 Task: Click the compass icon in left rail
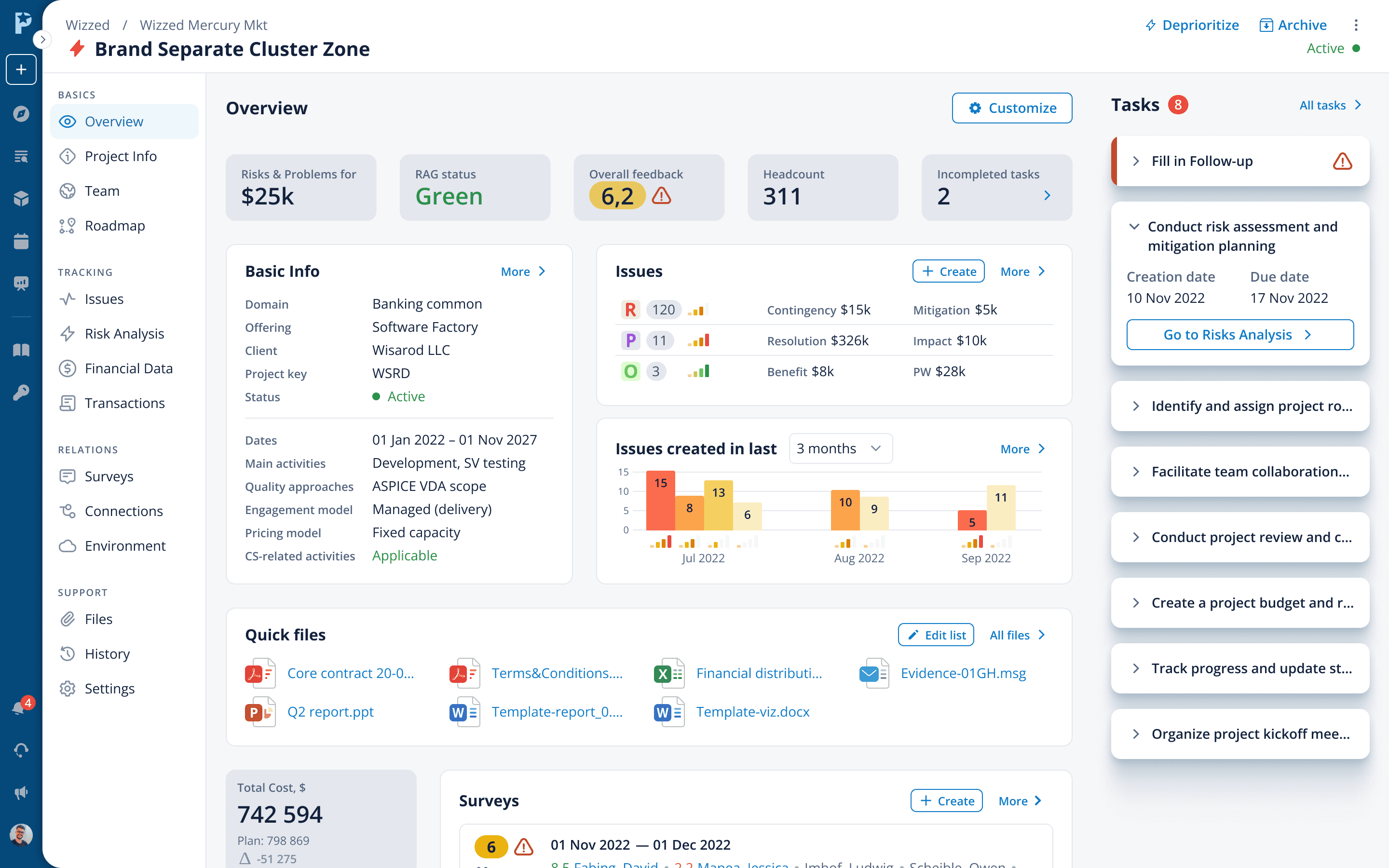click(21, 113)
